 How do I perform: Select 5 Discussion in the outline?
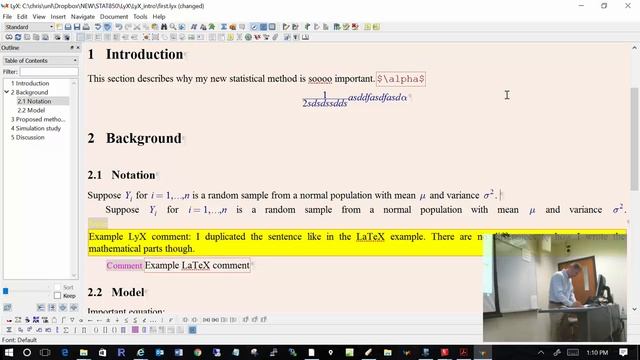point(28,137)
